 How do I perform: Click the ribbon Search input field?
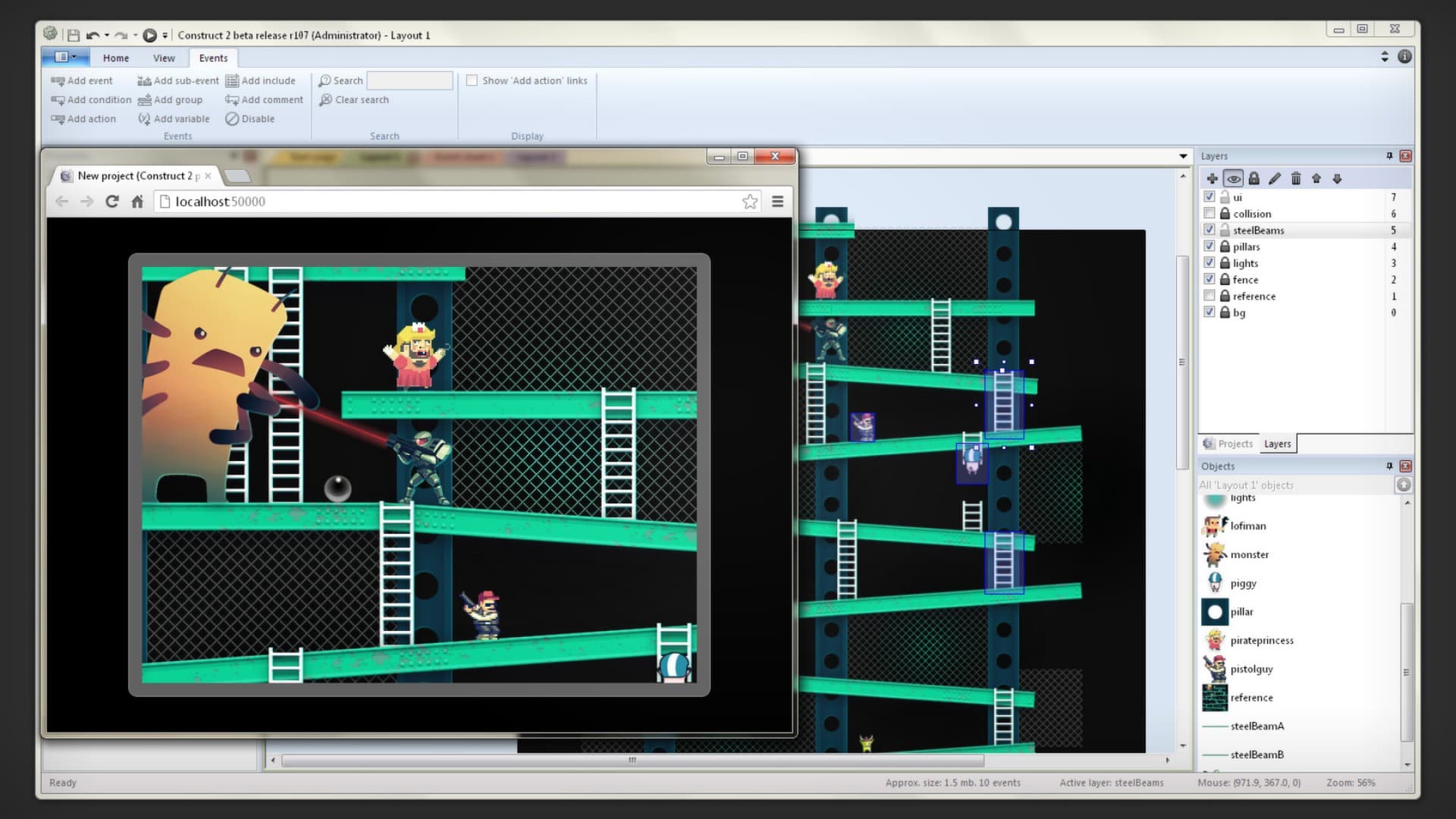pyautogui.click(x=409, y=80)
